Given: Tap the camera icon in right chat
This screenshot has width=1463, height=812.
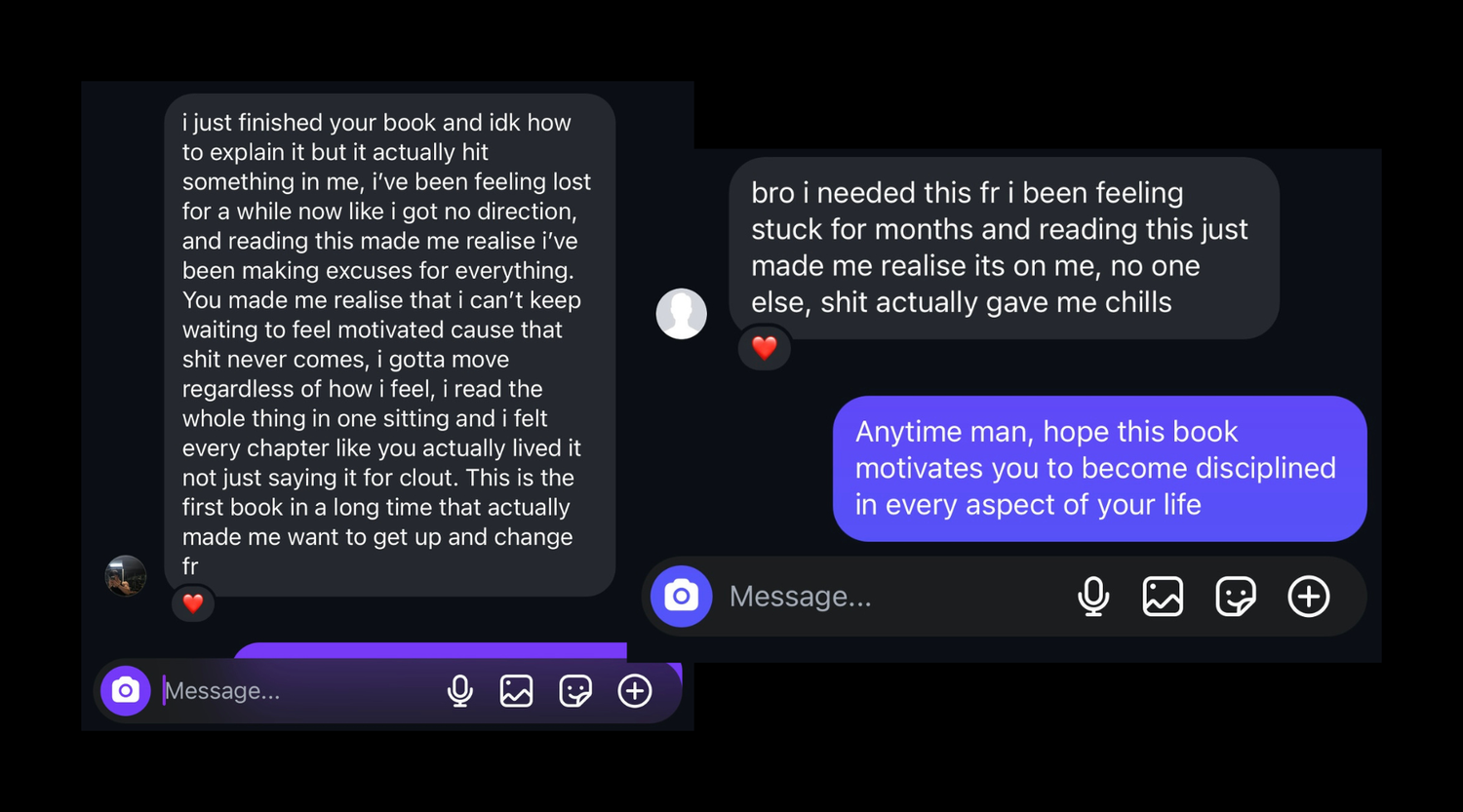Looking at the screenshot, I should [682, 597].
